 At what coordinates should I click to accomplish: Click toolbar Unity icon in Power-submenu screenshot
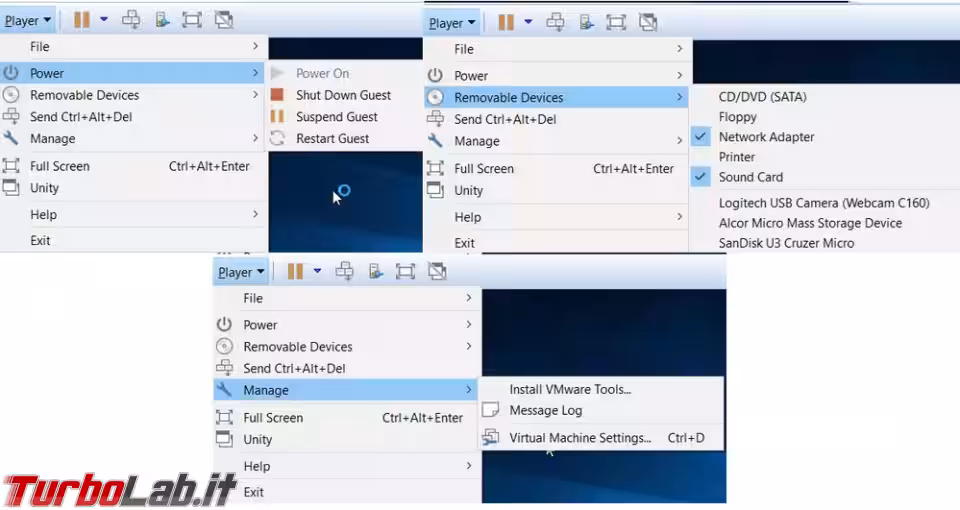click(223, 20)
